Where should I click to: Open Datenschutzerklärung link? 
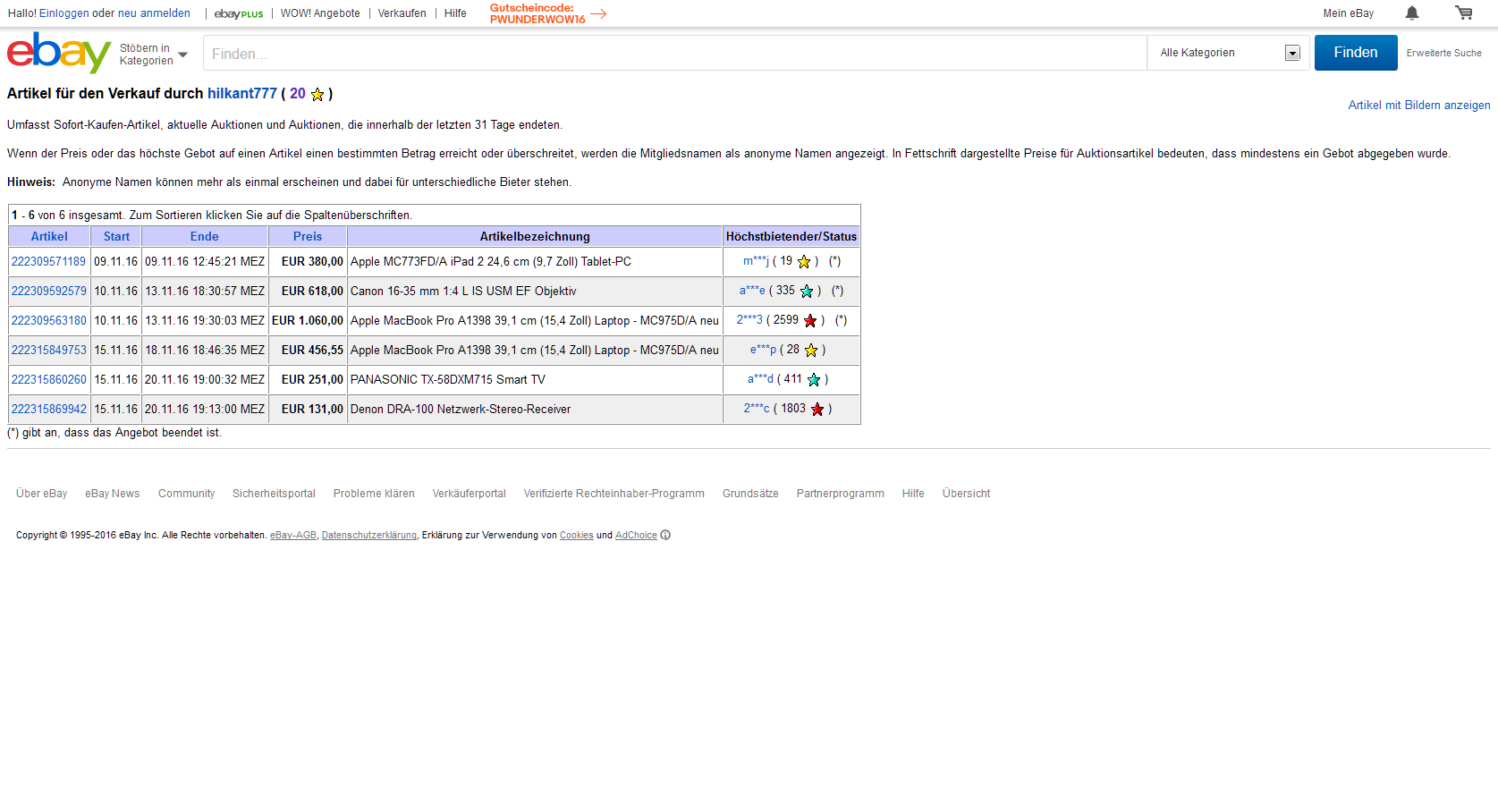(x=369, y=536)
